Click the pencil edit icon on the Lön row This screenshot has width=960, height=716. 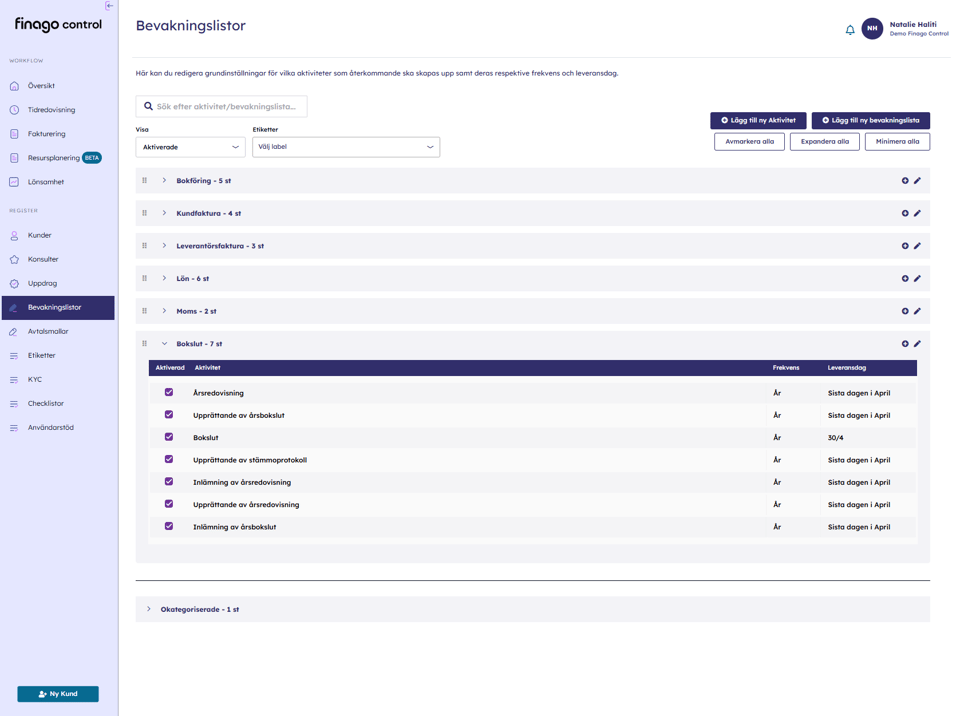(919, 278)
